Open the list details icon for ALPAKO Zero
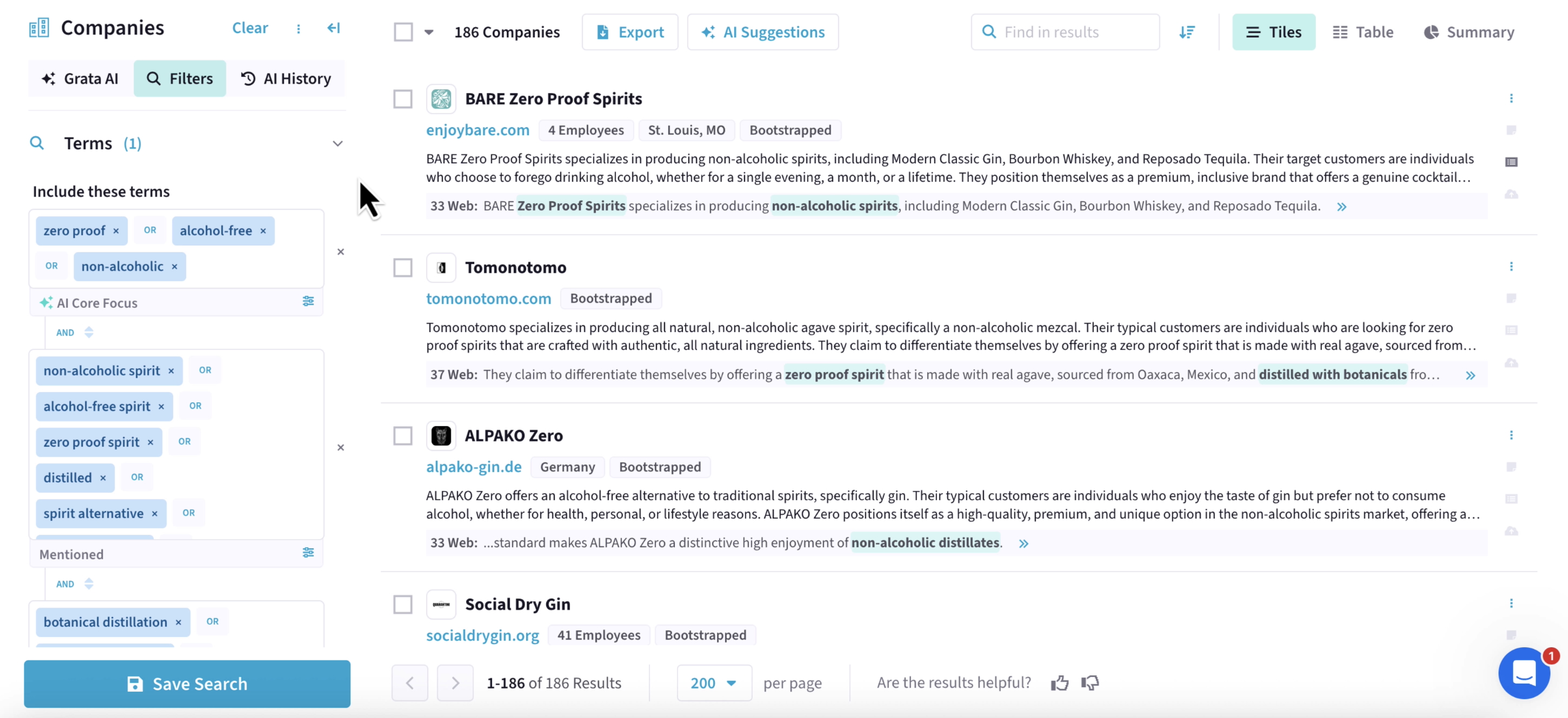This screenshot has width=1568, height=718. [x=1512, y=498]
